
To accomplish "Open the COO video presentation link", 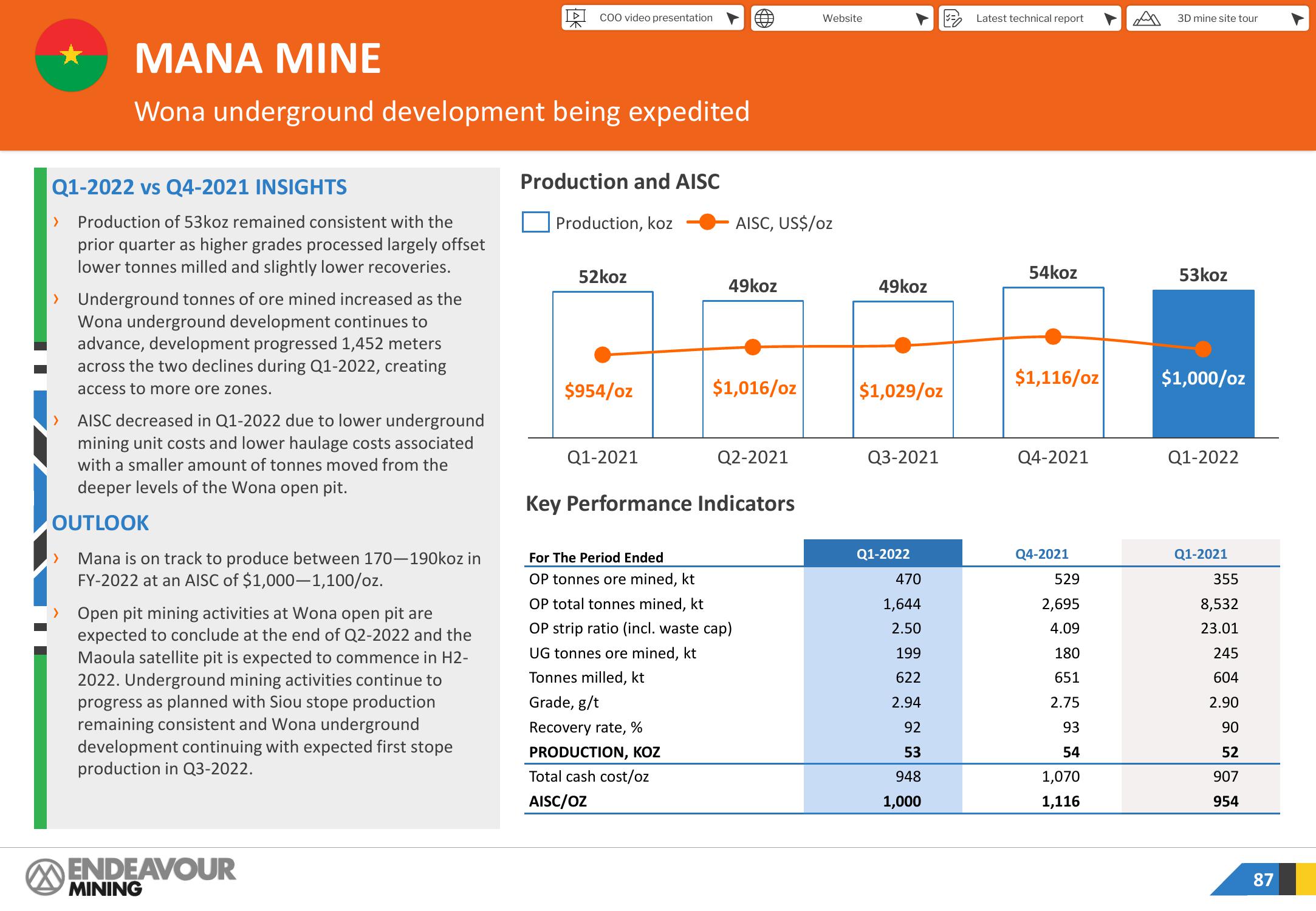I will [653, 18].
